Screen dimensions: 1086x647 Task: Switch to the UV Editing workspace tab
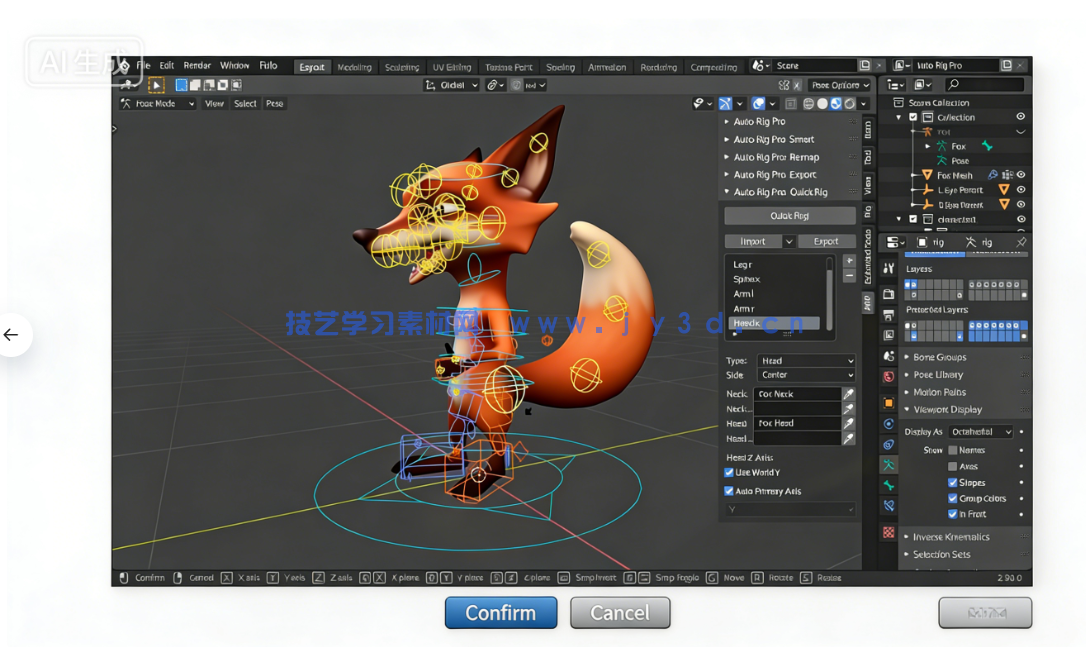pyautogui.click(x=452, y=66)
